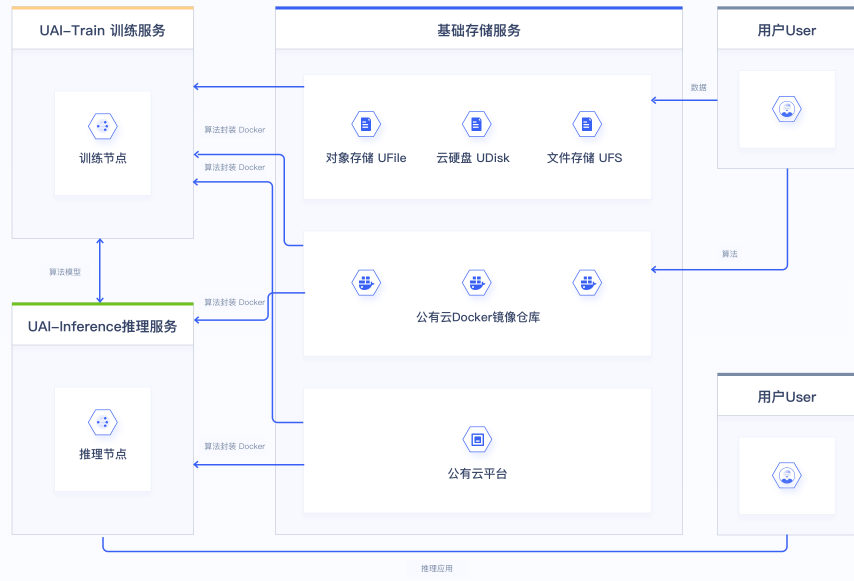Click the leftmost Docker whale icon
Screen dimensions: 854x581
pos(366,283)
